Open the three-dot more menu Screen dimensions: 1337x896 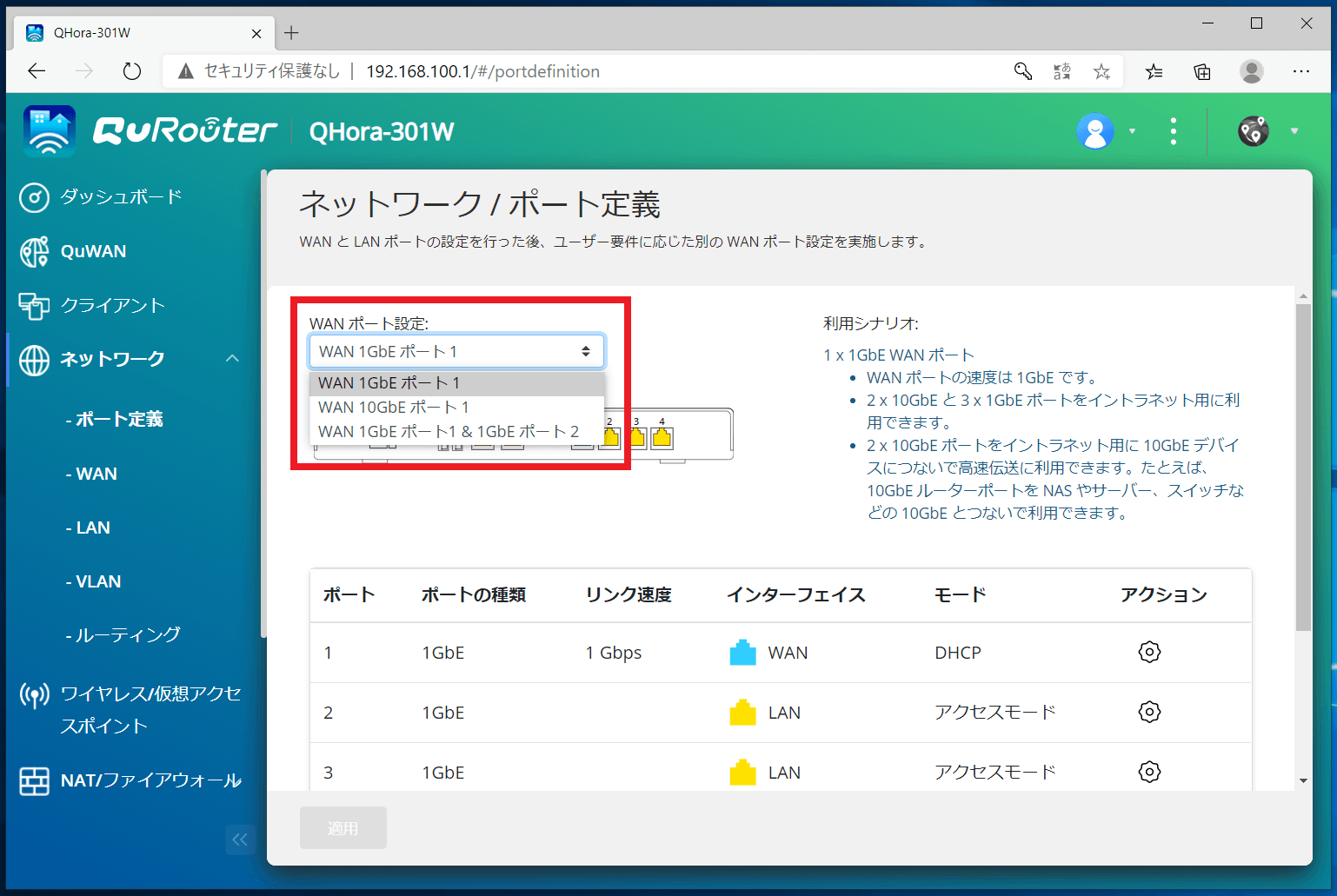(x=1174, y=131)
